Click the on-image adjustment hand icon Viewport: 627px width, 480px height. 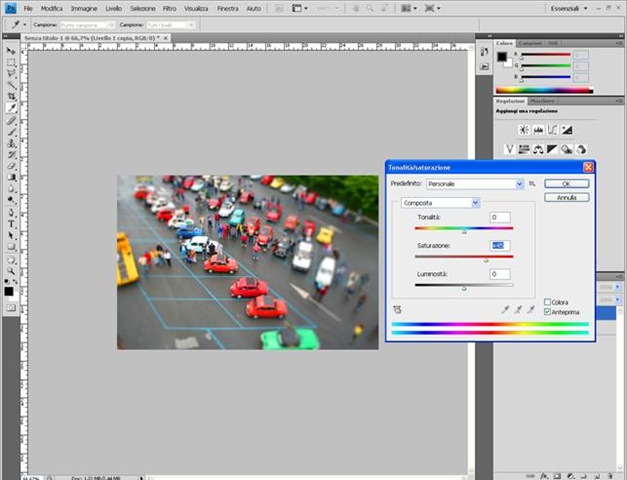click(x=397, y=310)
